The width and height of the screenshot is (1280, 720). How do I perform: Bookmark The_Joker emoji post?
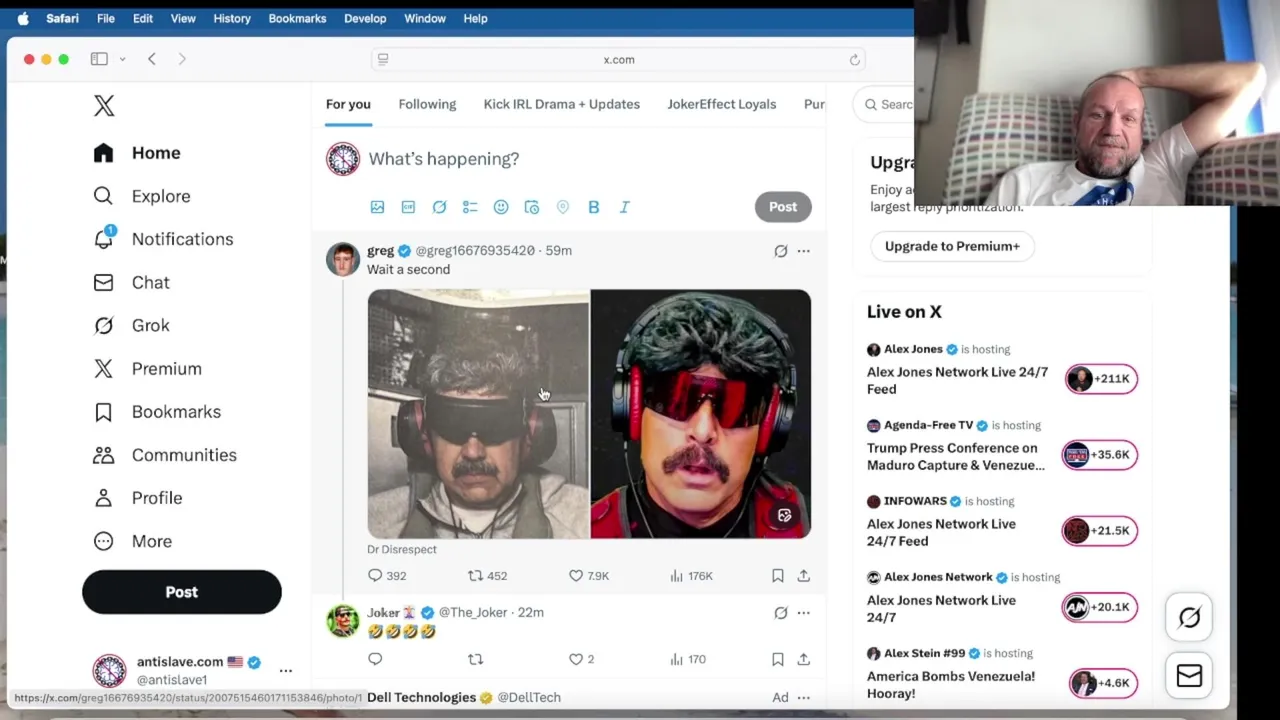click(777, 659)
